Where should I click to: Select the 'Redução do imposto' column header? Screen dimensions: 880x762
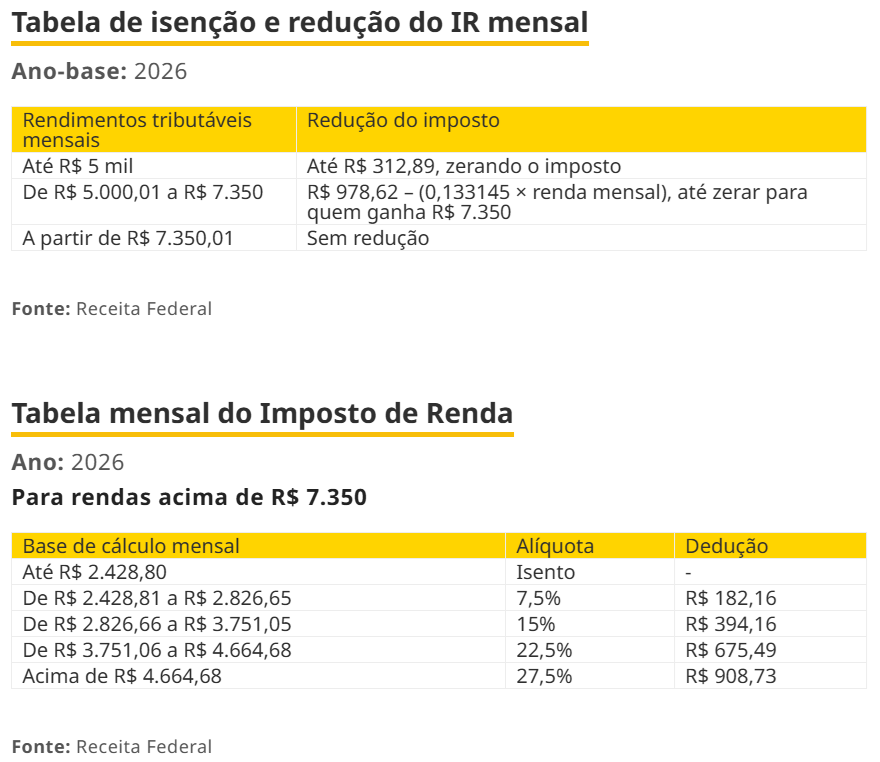pyautogui.click(x=403, y=120)
